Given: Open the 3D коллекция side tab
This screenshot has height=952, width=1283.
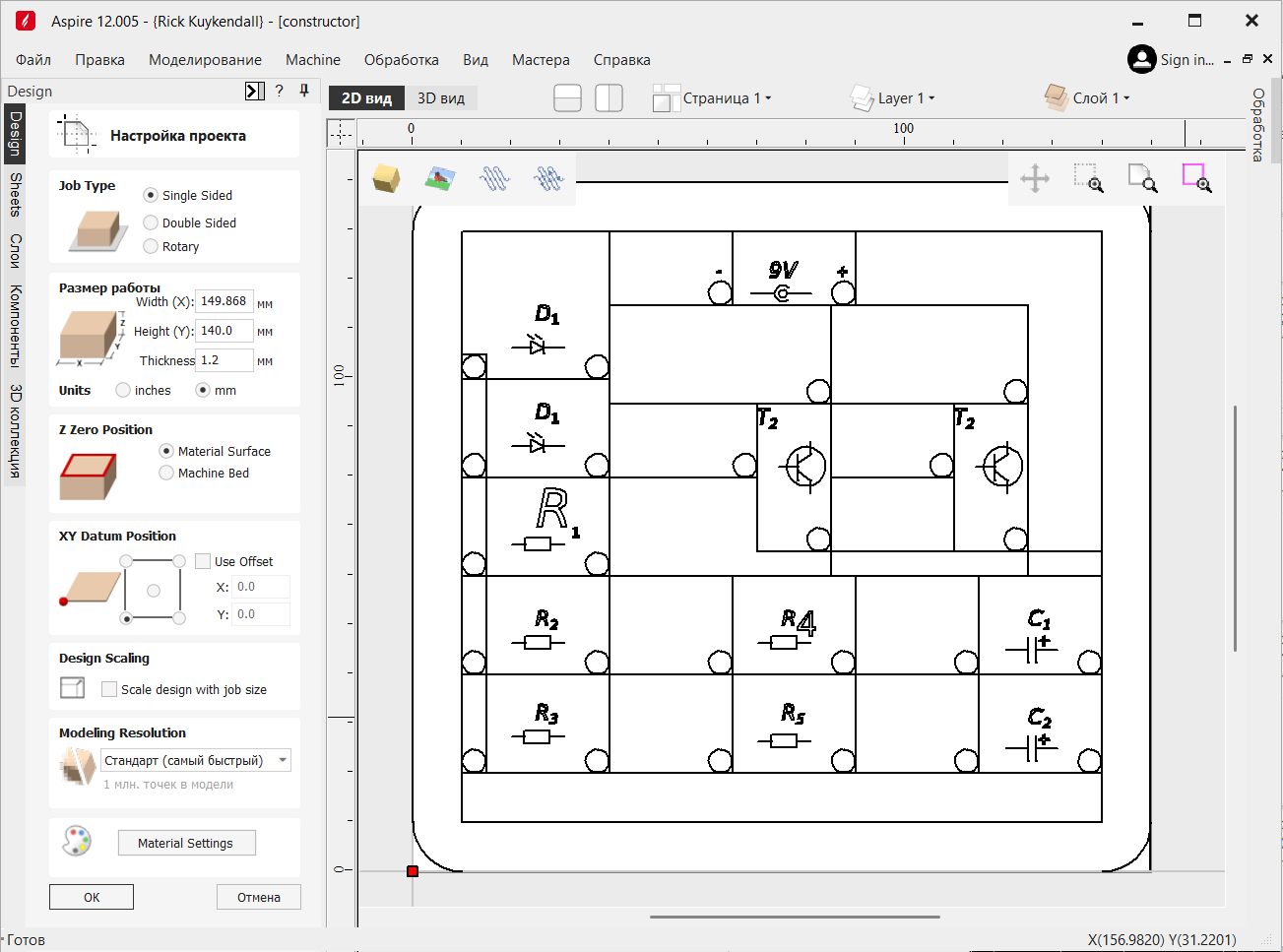Looking at the screenshot, I should (x=15, y=431).
